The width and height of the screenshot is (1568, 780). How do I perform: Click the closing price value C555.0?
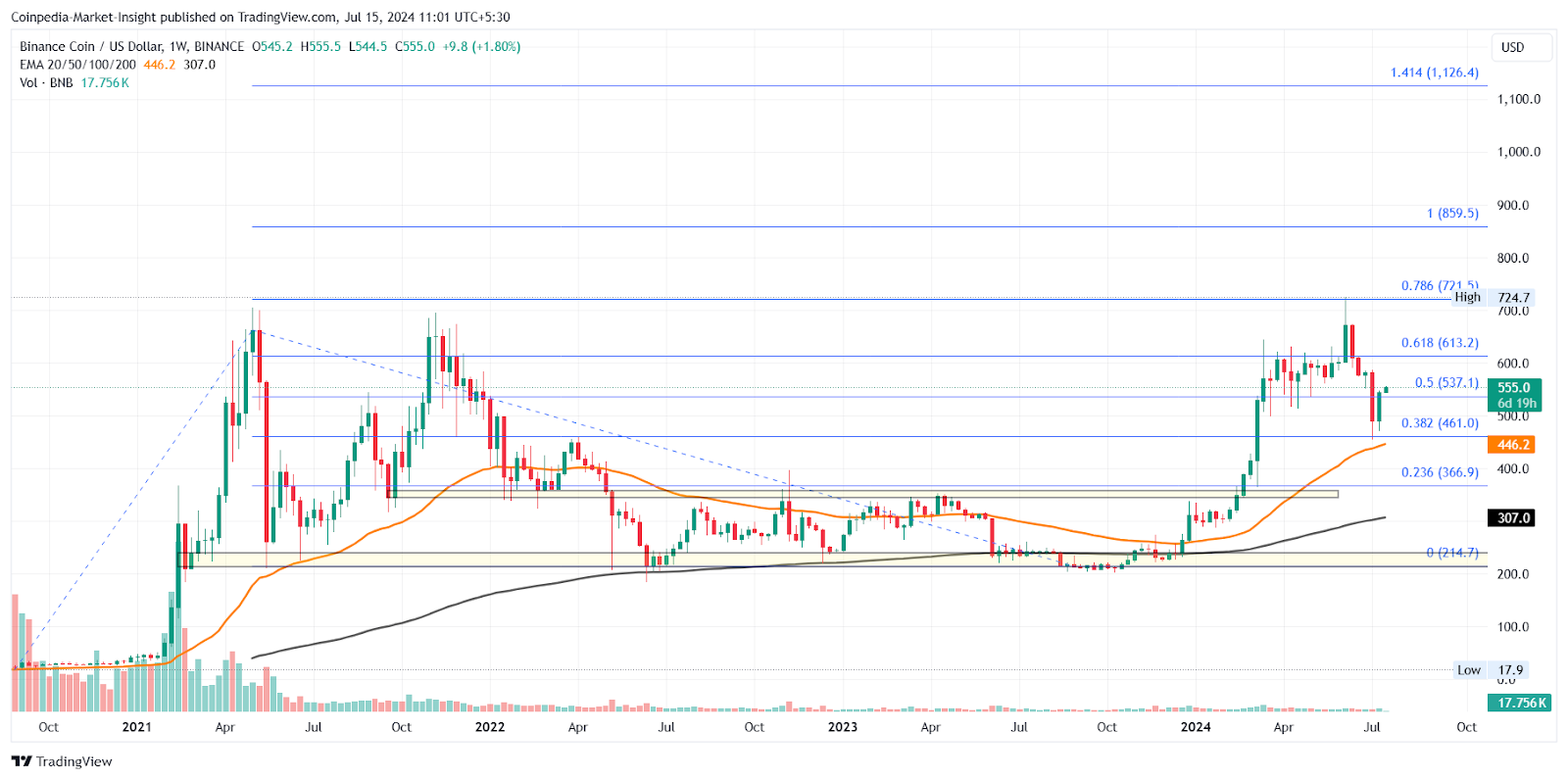pos(416,46)
